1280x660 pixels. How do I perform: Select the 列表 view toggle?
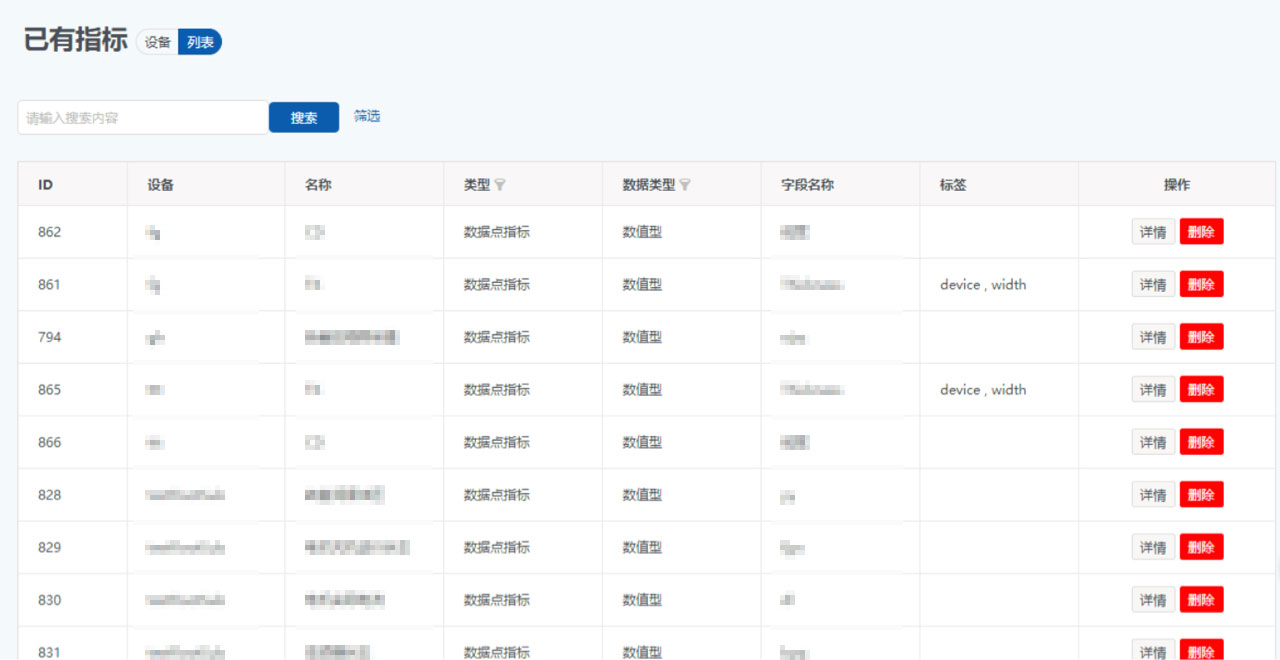[200, 42]
